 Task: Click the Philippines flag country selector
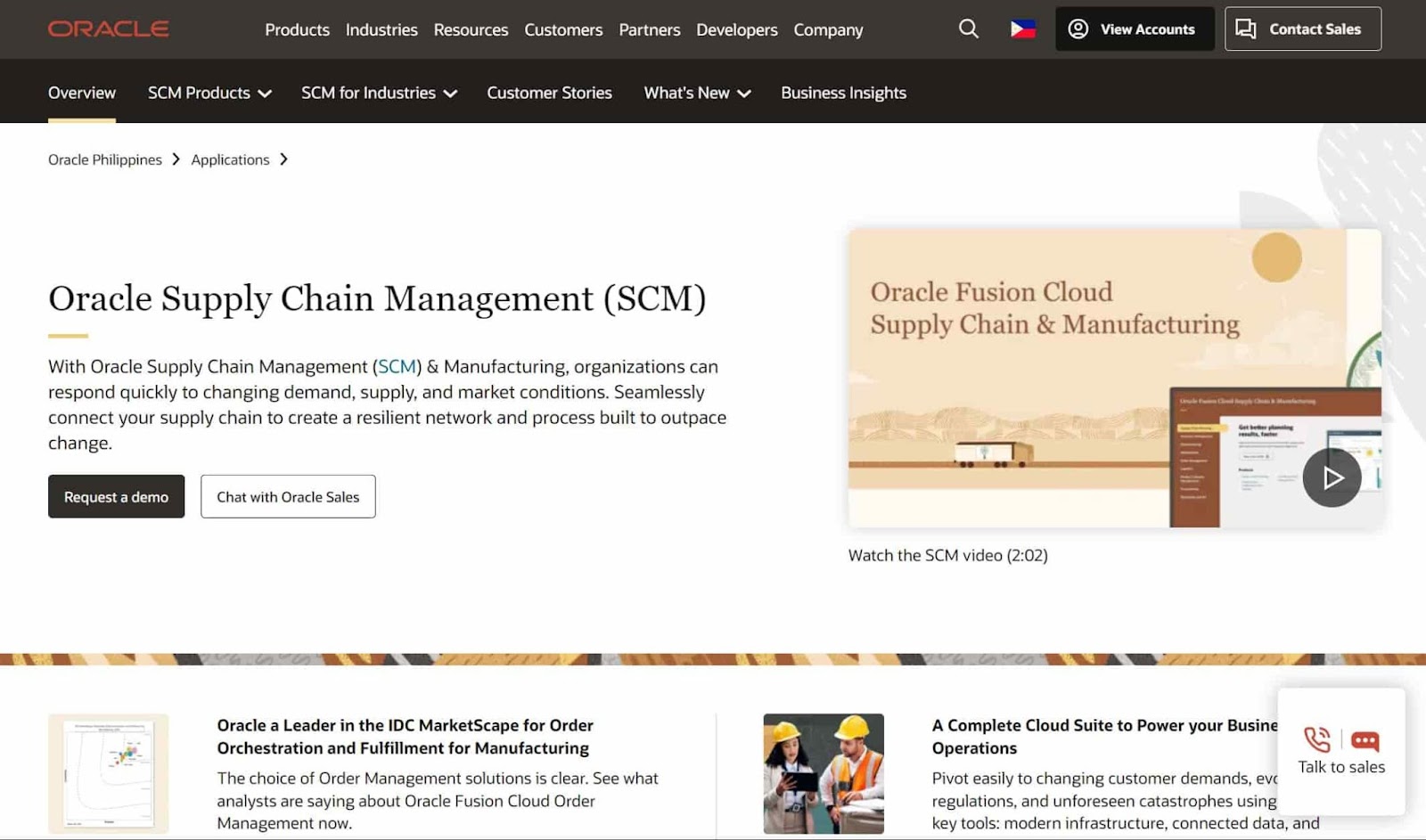point(1022,29)
